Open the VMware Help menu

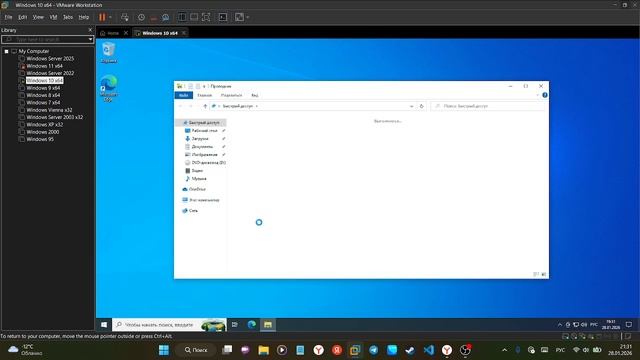pyautogui.click(x=84, y=17)
